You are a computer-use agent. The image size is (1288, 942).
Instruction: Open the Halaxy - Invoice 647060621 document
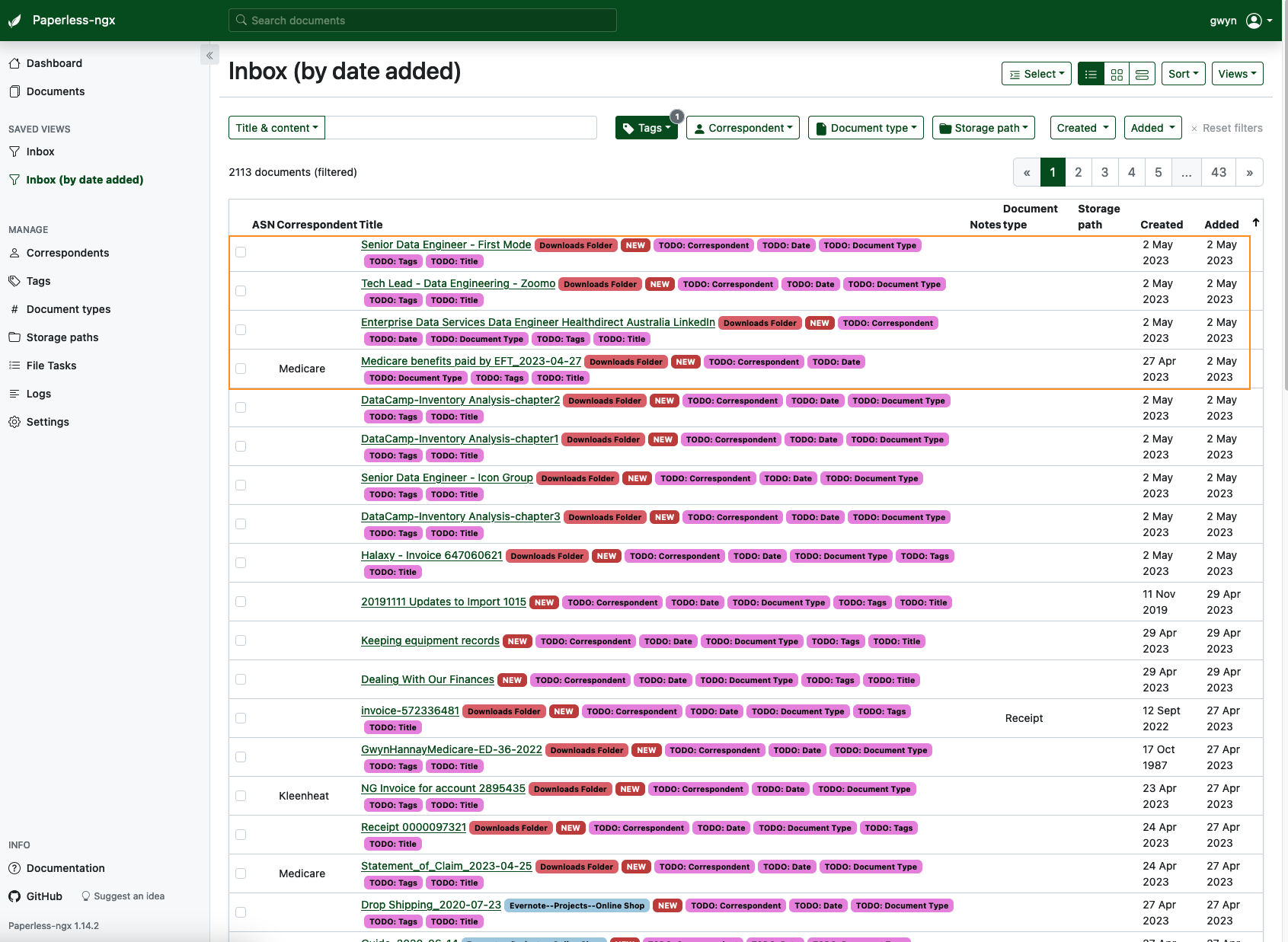pyautogui.click(x=431, y=555)
